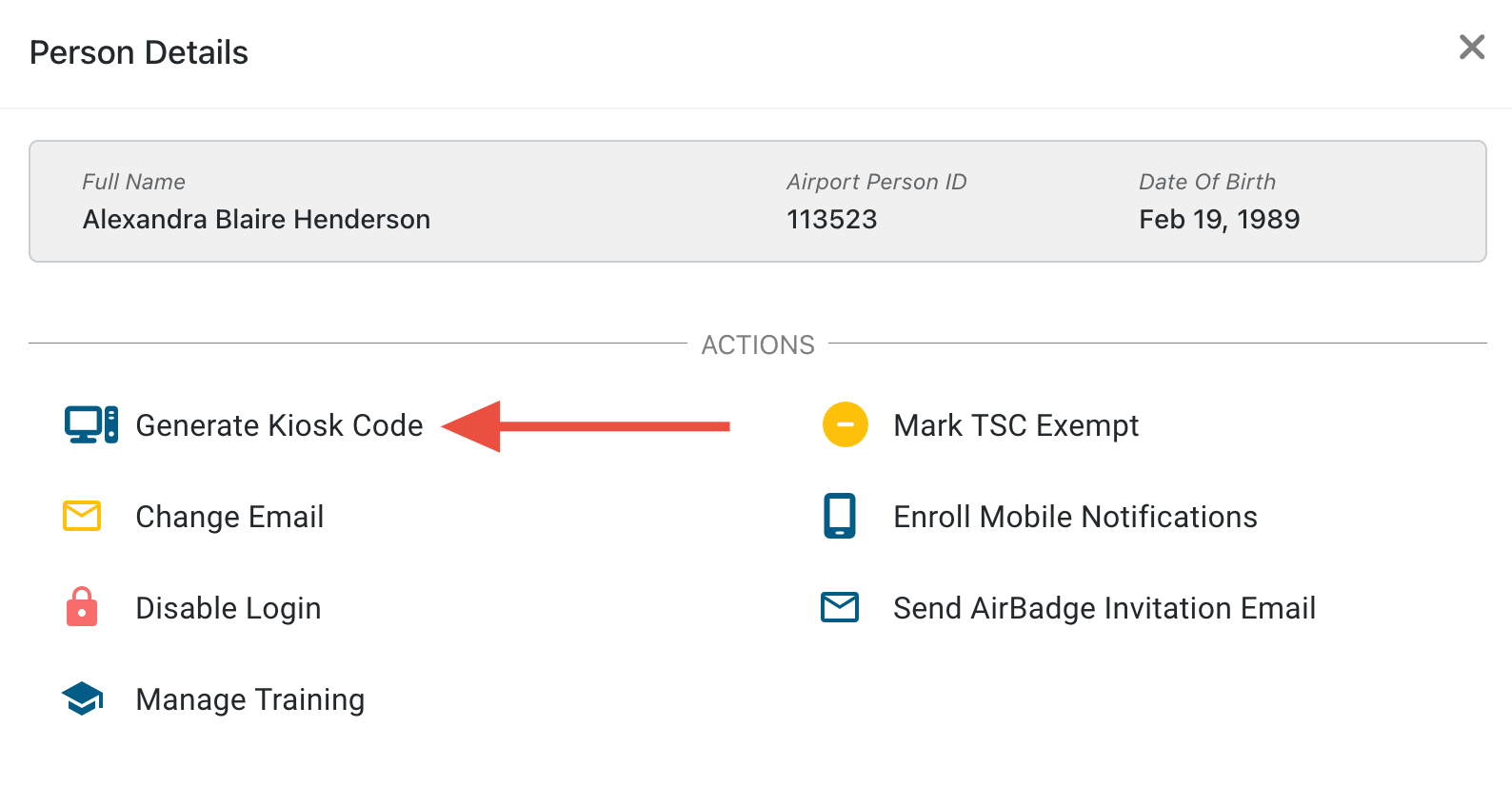Click the date of birth Feb 19, 1989
Image resolution: width=1512 pixels, height=786 pixels.
1220,219
